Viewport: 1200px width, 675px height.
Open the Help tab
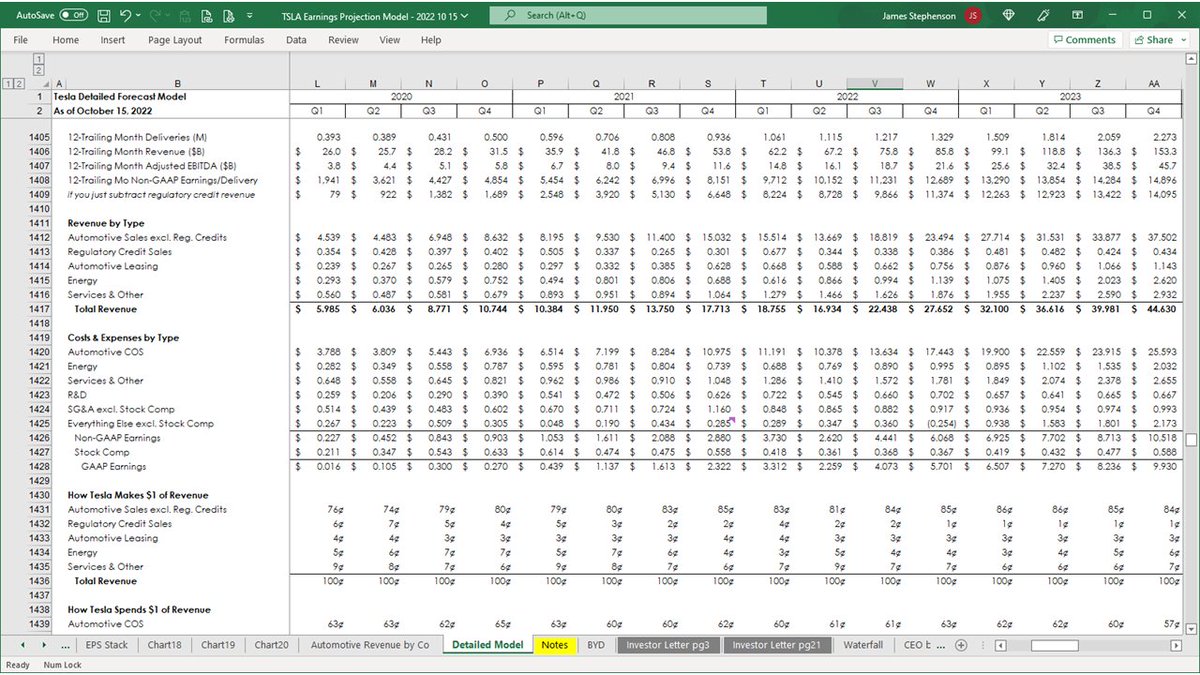click(x=431, y=40)
